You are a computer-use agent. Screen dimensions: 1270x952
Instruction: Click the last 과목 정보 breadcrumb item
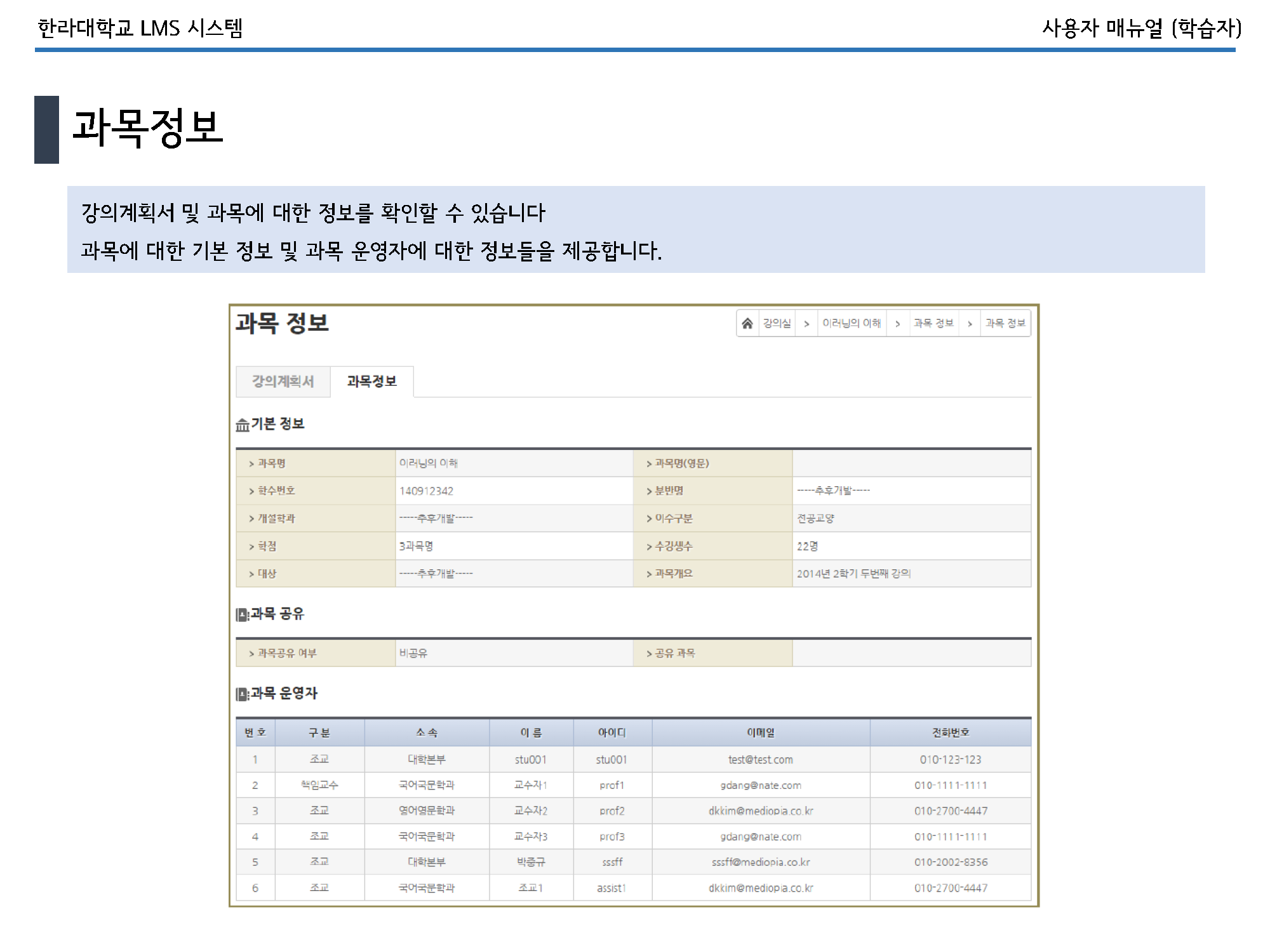[1005, 324]
